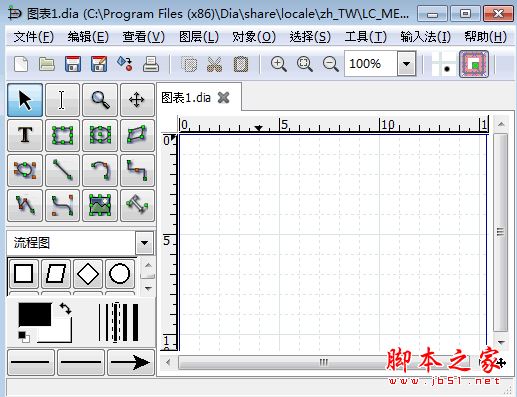
Task: Open the 图层(L) menu
Action: [199, 36]
